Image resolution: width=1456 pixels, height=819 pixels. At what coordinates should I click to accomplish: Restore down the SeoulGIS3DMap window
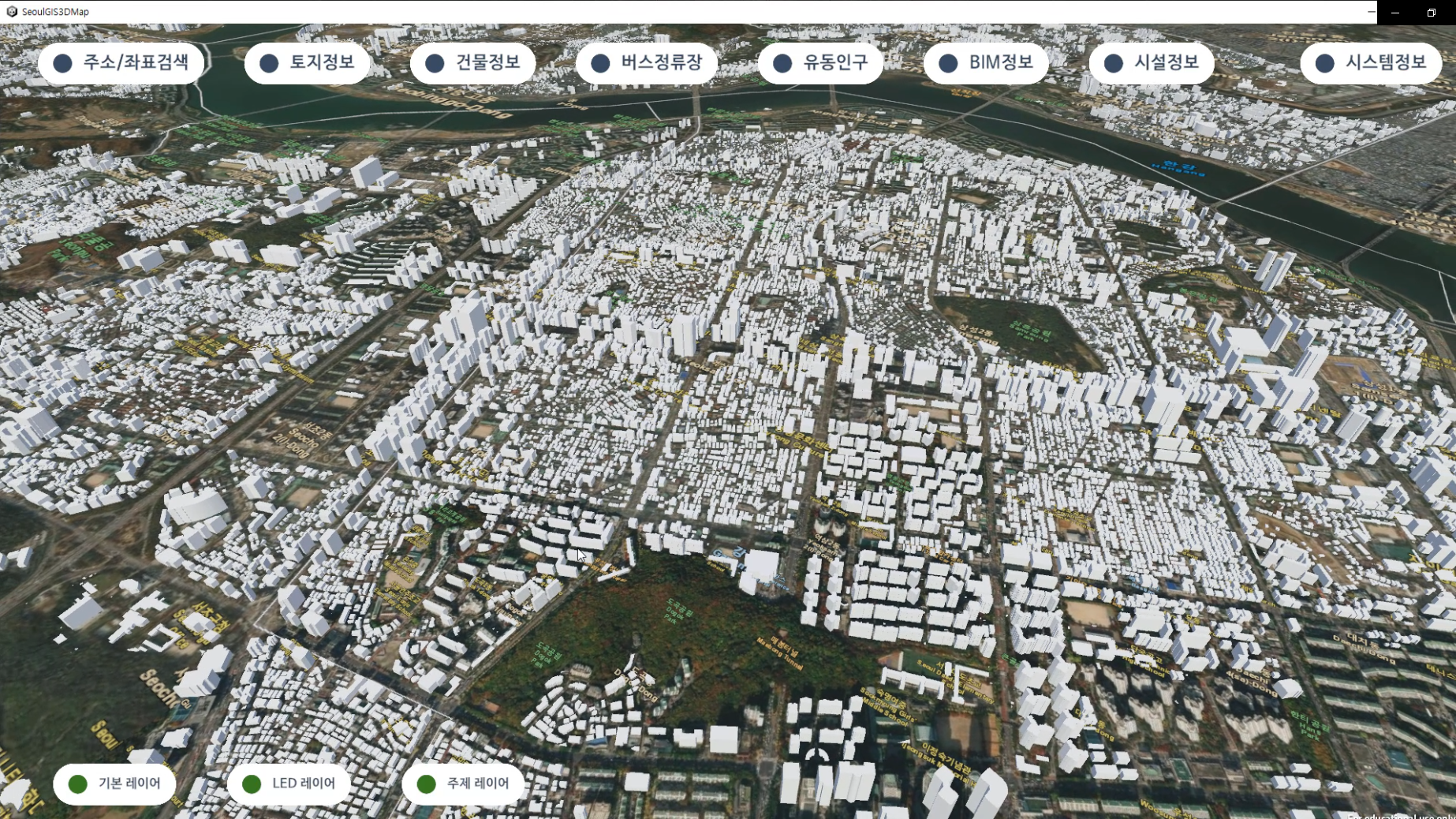1431,12
